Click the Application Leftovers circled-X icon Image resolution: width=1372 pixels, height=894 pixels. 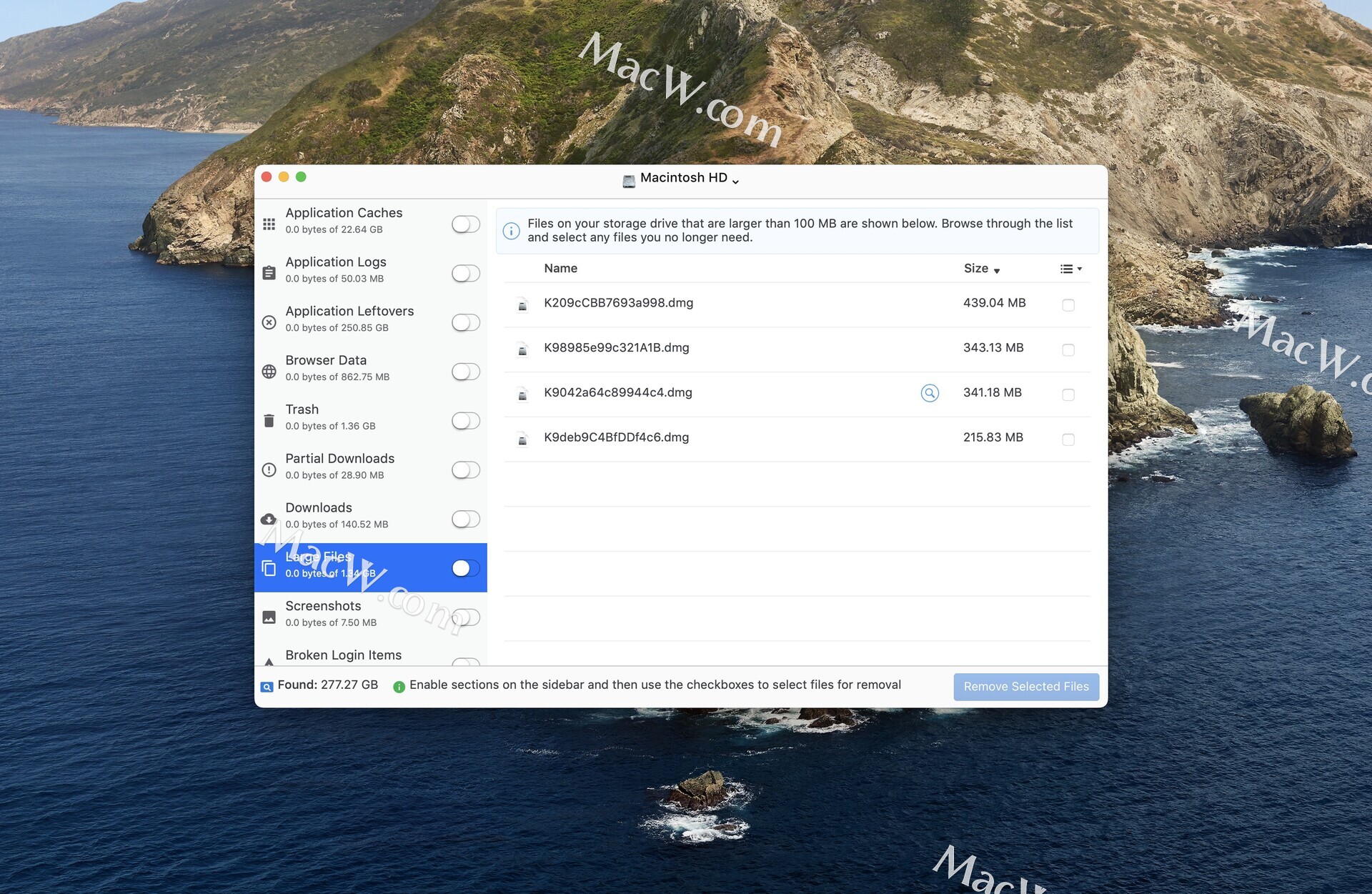tap(269, 322)
